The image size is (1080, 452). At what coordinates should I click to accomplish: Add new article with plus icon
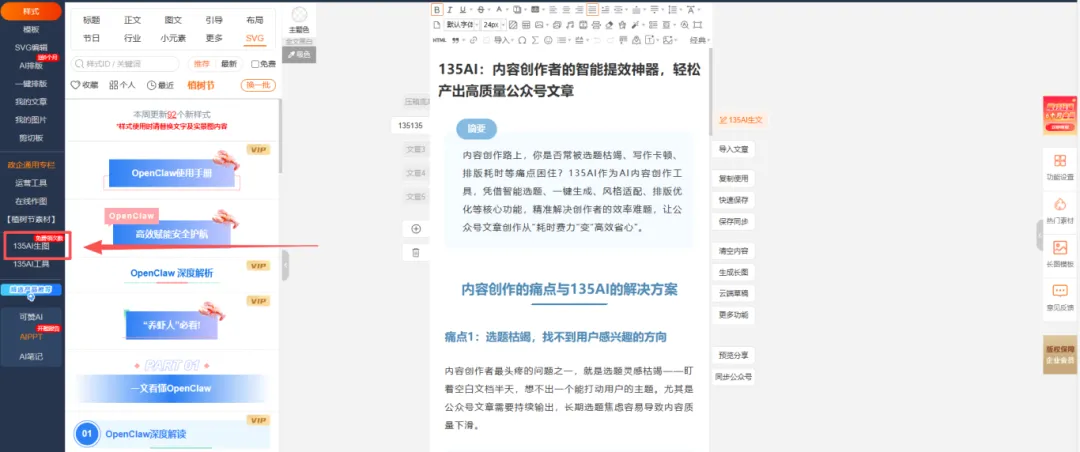pos(415,229)
